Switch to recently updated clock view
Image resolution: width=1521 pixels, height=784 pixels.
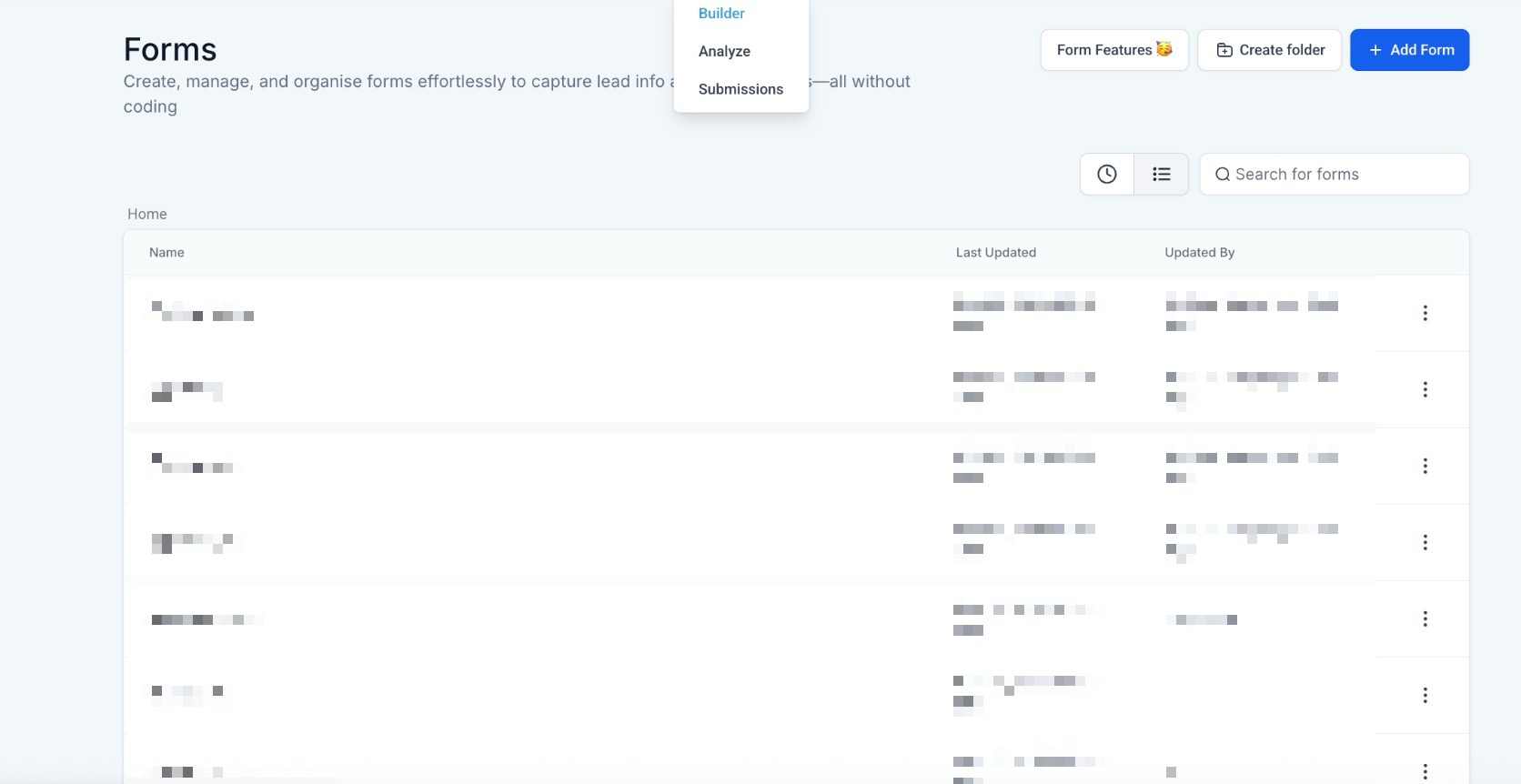(1106, 174)
